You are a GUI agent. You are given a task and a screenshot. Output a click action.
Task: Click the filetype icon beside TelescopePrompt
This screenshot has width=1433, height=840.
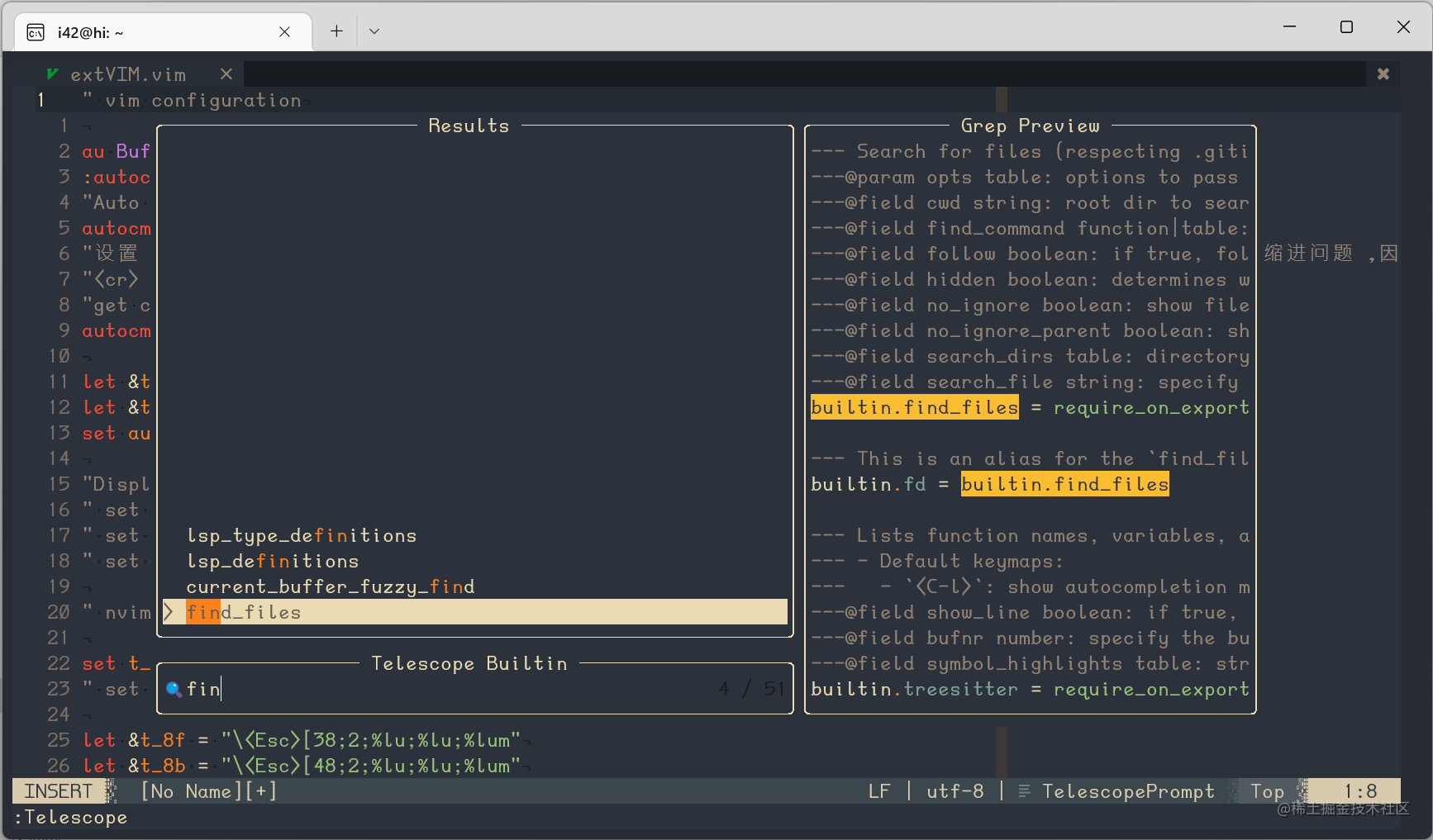(x=1024, y=791)
